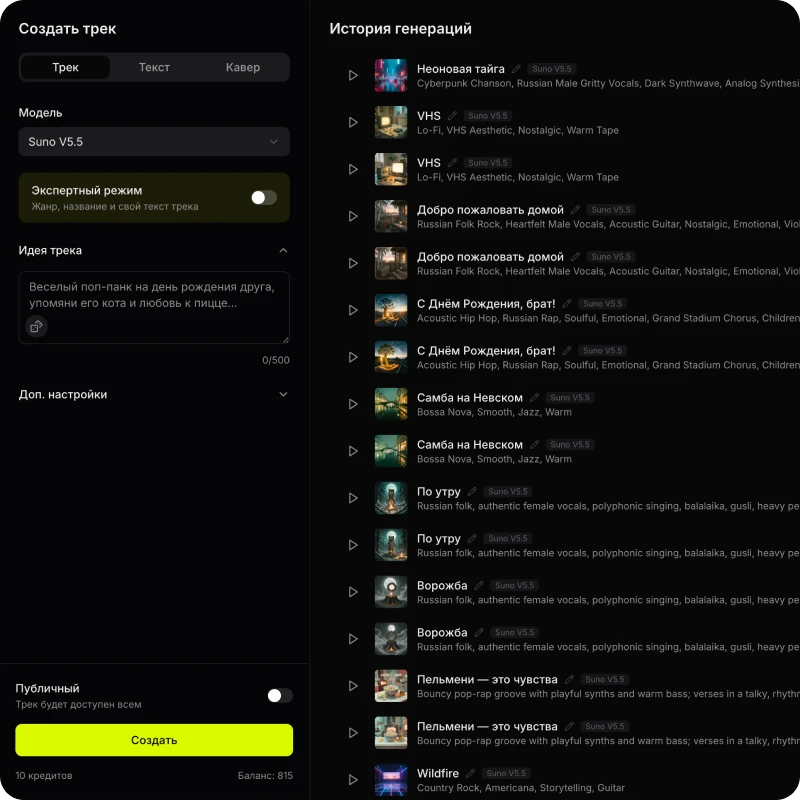Switch to the Текст tab
The height and width of the screenshot is (800, 800).
pyautogui.click(x=154, y=68)
